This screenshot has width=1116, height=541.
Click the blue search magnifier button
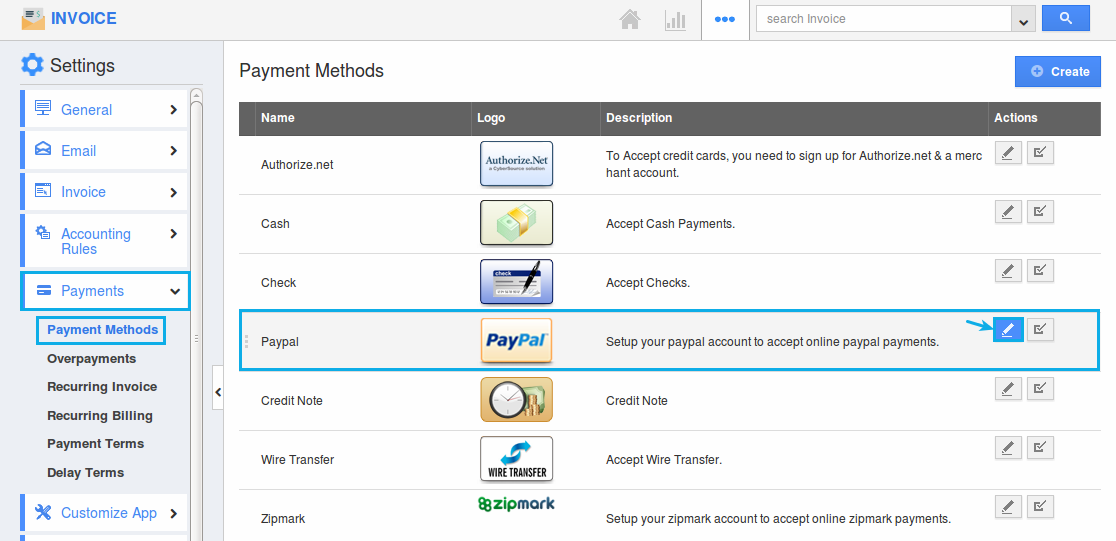[x=1065, y=18]
